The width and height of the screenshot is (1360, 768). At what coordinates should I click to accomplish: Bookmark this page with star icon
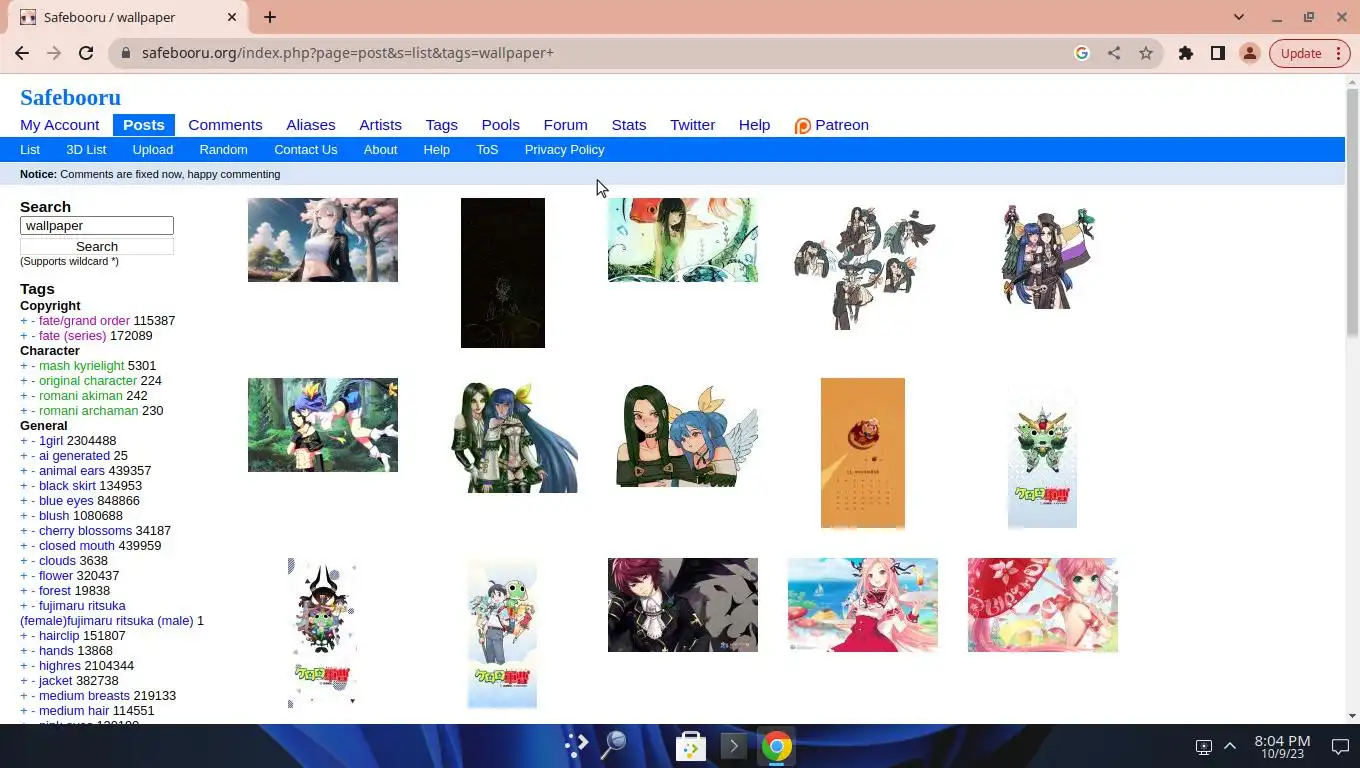click(x=1146, y=53)
